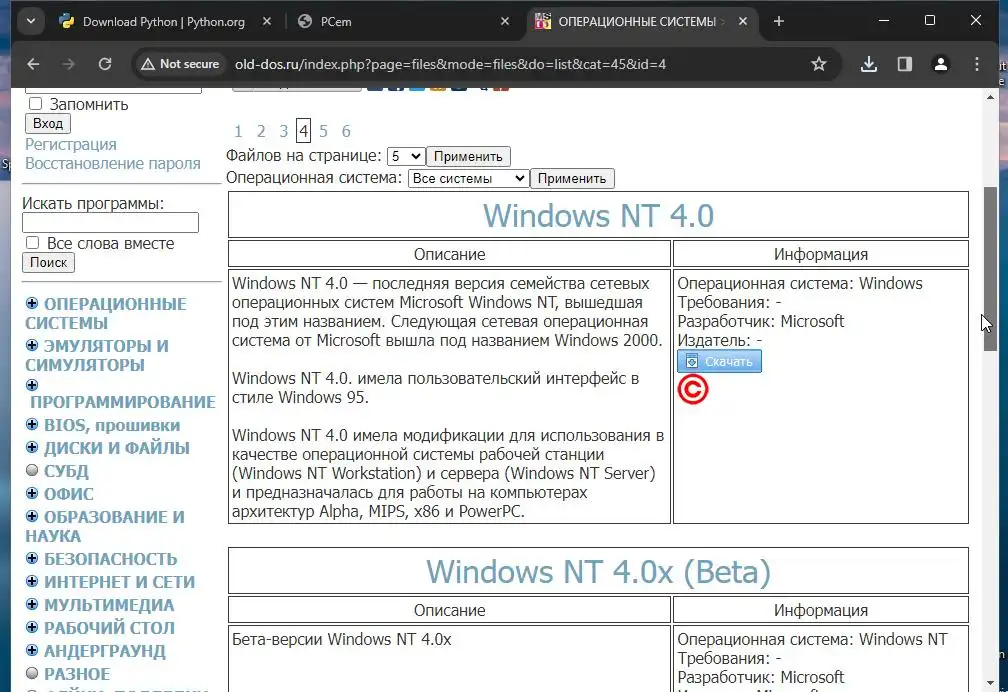Screen dimensions: 1008x692
Task: Open the Регистрация link
Action: pos(71,145)
